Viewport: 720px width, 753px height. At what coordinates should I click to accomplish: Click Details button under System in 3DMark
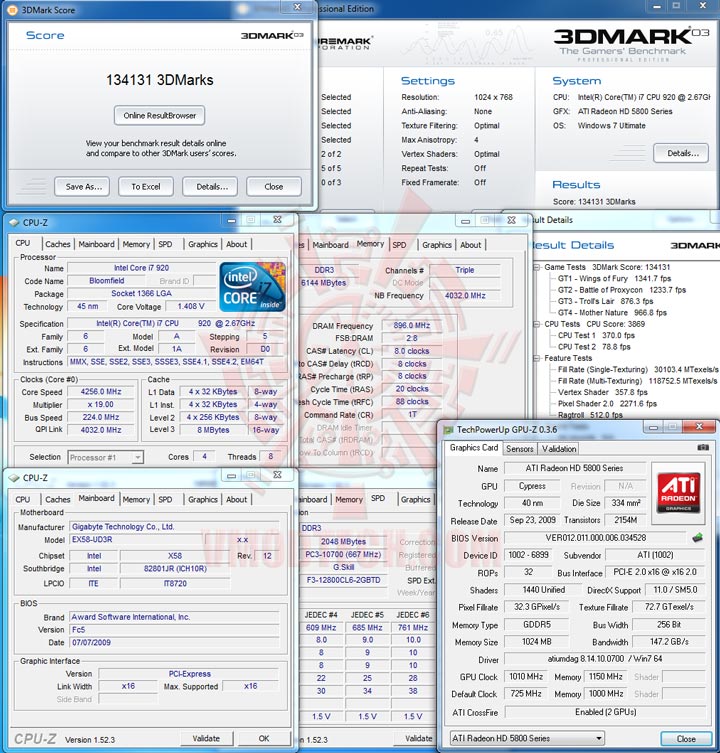click(681, 153)
